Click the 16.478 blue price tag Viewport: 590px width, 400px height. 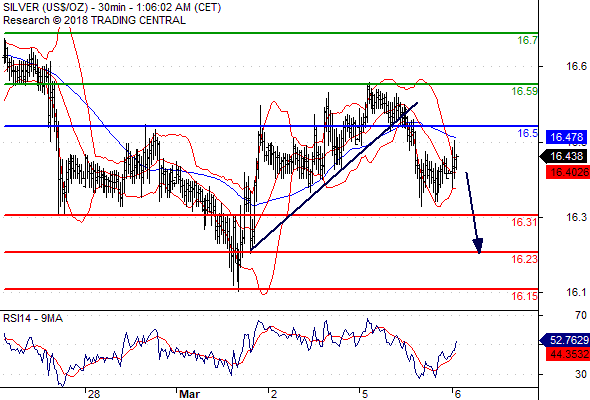566,137
